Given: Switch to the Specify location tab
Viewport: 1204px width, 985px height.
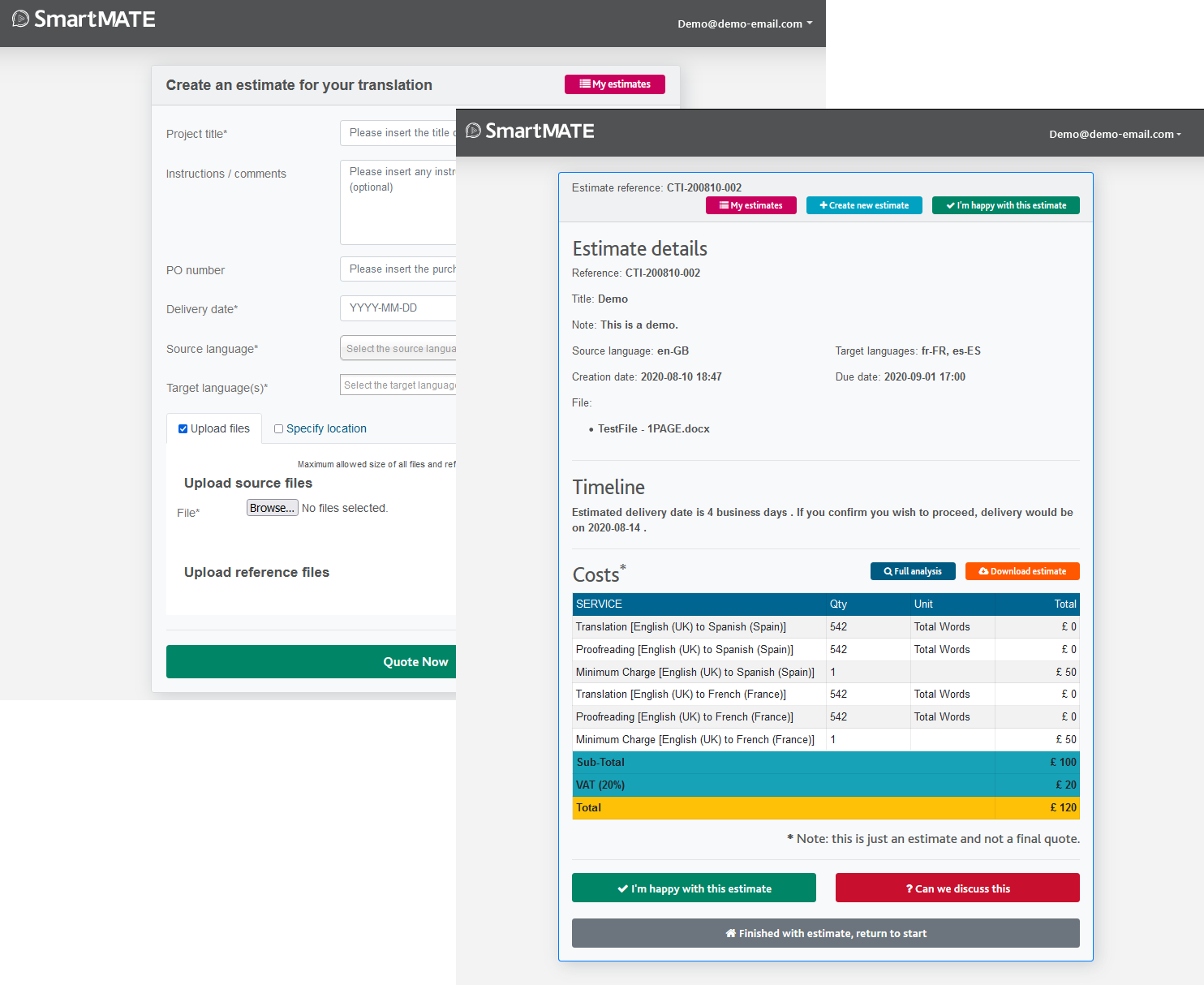Looking at the screenshot, I should (326, 429).
